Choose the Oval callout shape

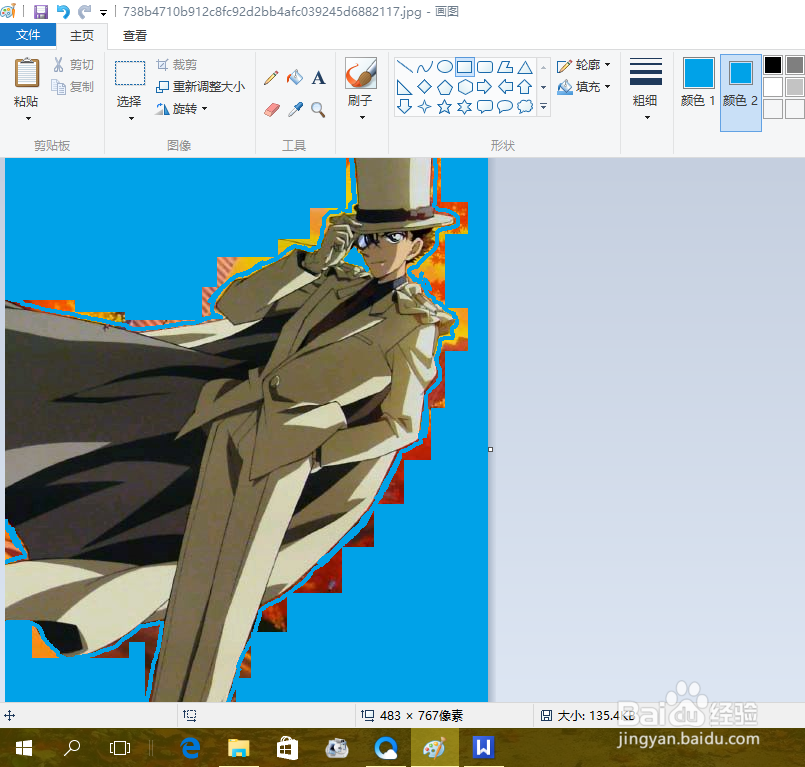pyautogui.click(x=505, y=106)
